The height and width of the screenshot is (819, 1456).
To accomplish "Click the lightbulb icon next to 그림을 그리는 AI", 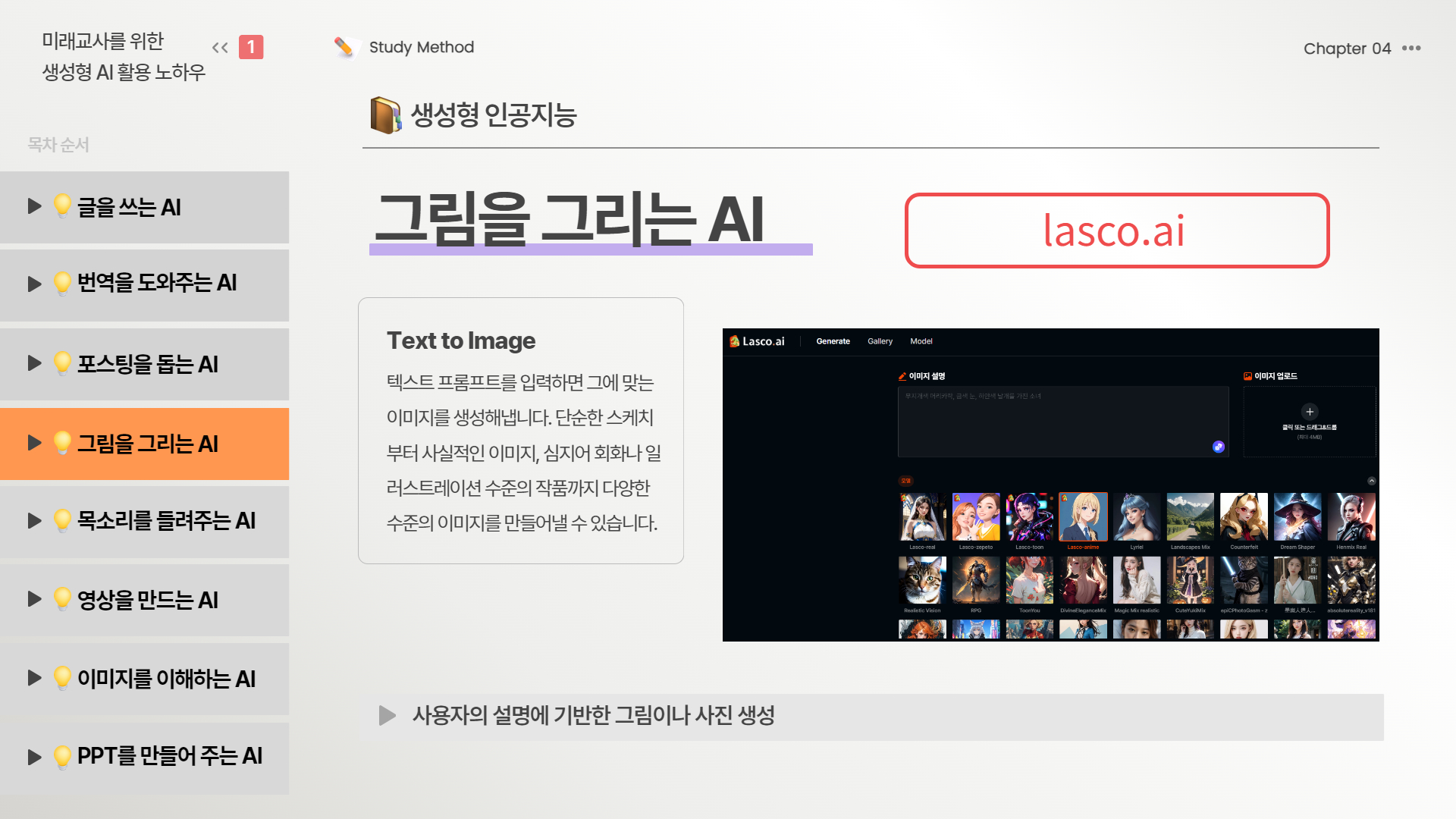I will pos(62,444).
